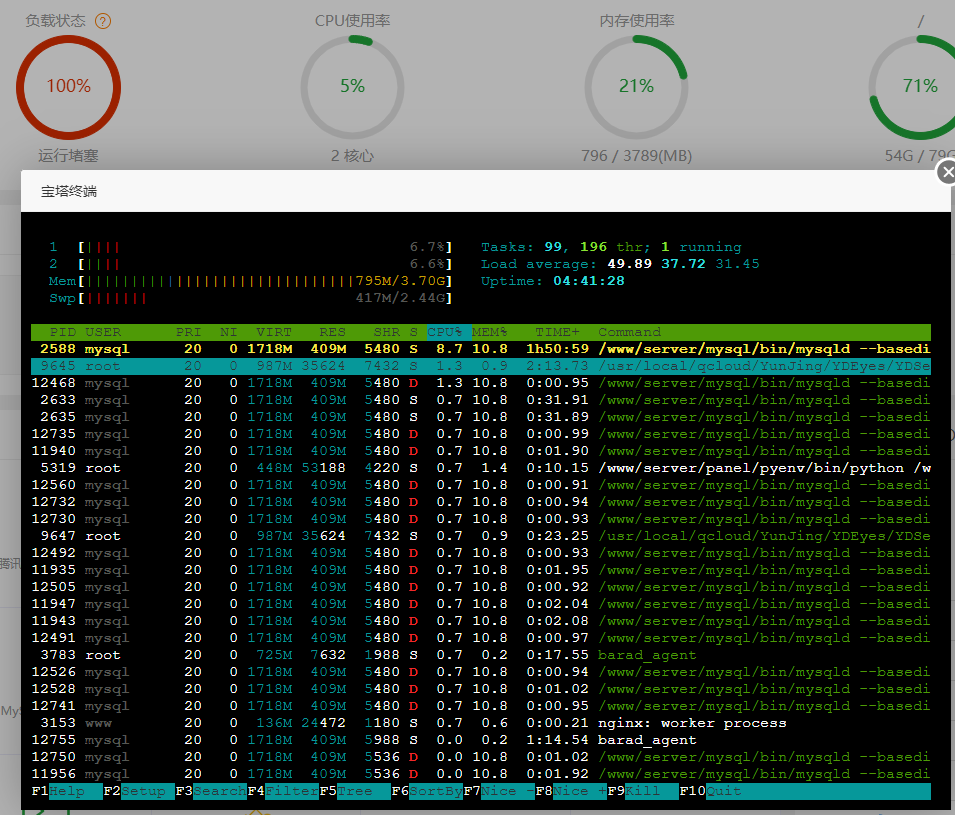Click the 宝塔终端 dialog title
955x815 pixels.
pos(69,191)
